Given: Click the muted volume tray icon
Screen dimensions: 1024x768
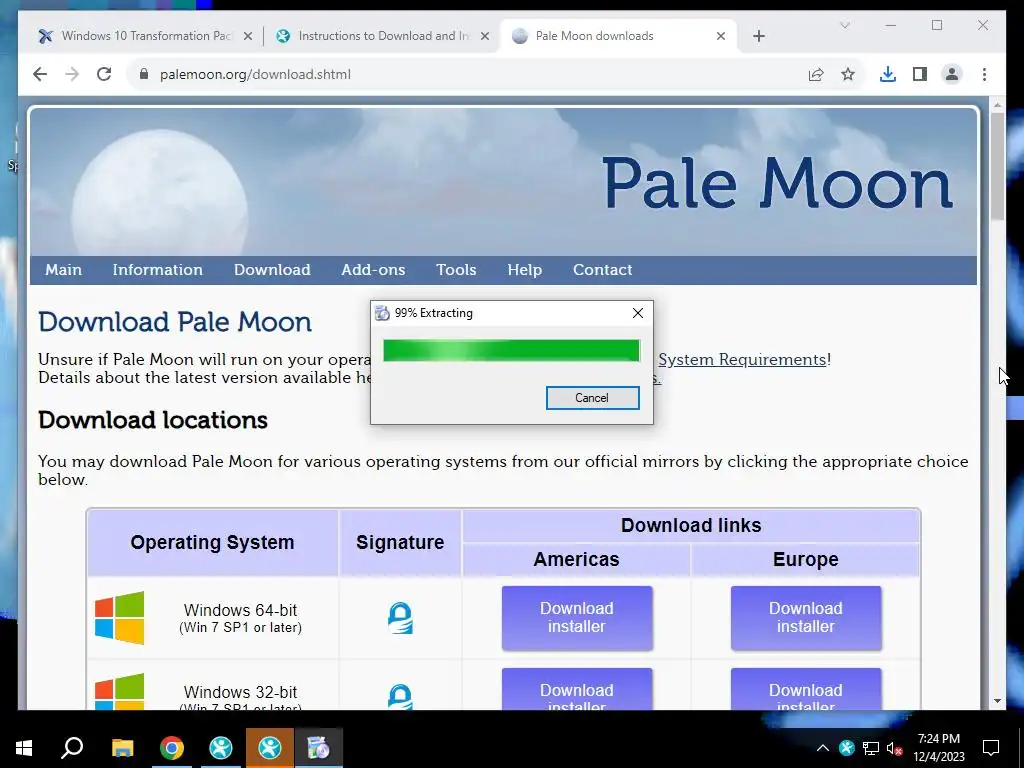Looking at the screenshot, I should point(895,748).
